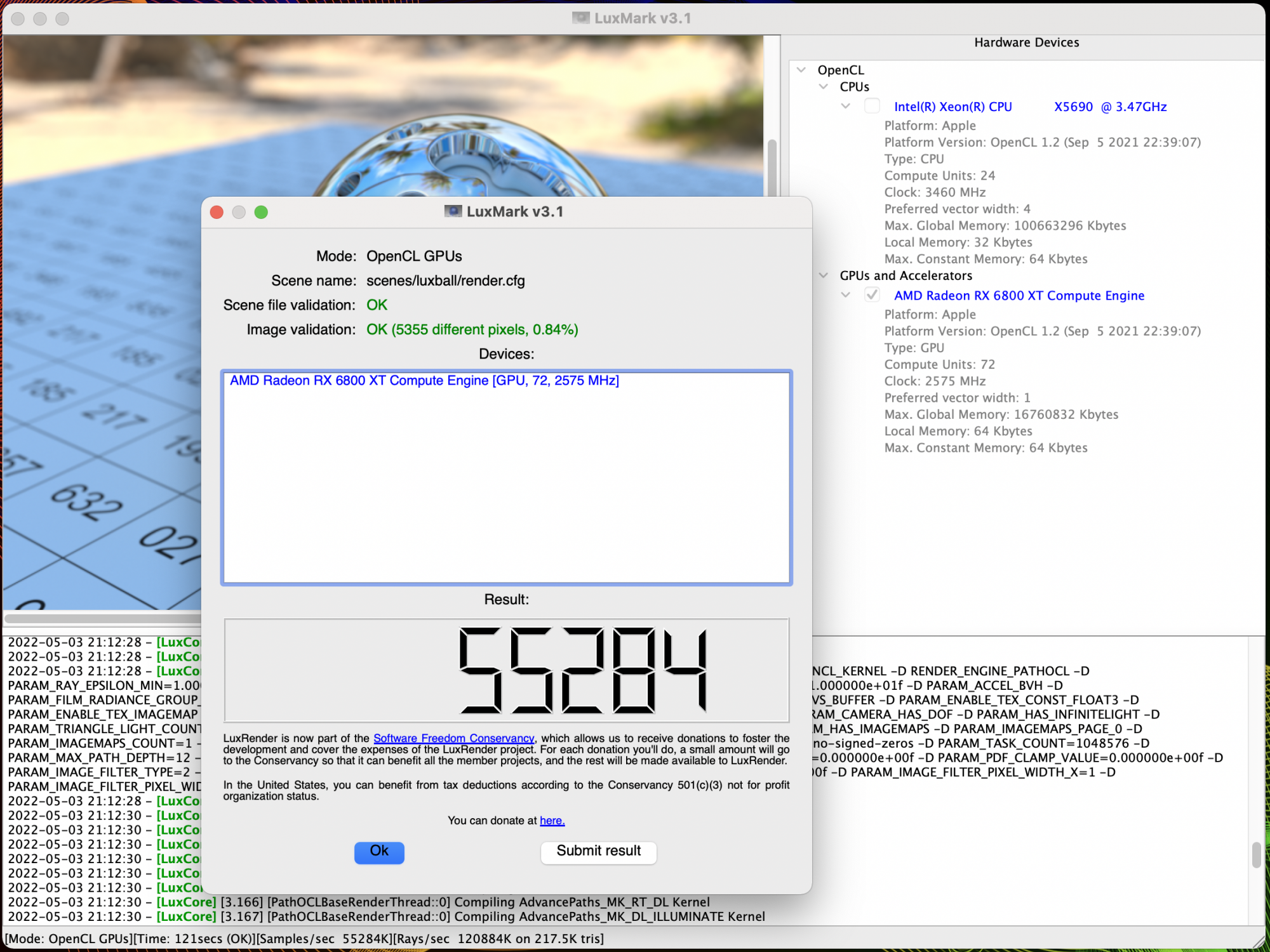Select AMD Radeon device in Devices list

[424, 380]
